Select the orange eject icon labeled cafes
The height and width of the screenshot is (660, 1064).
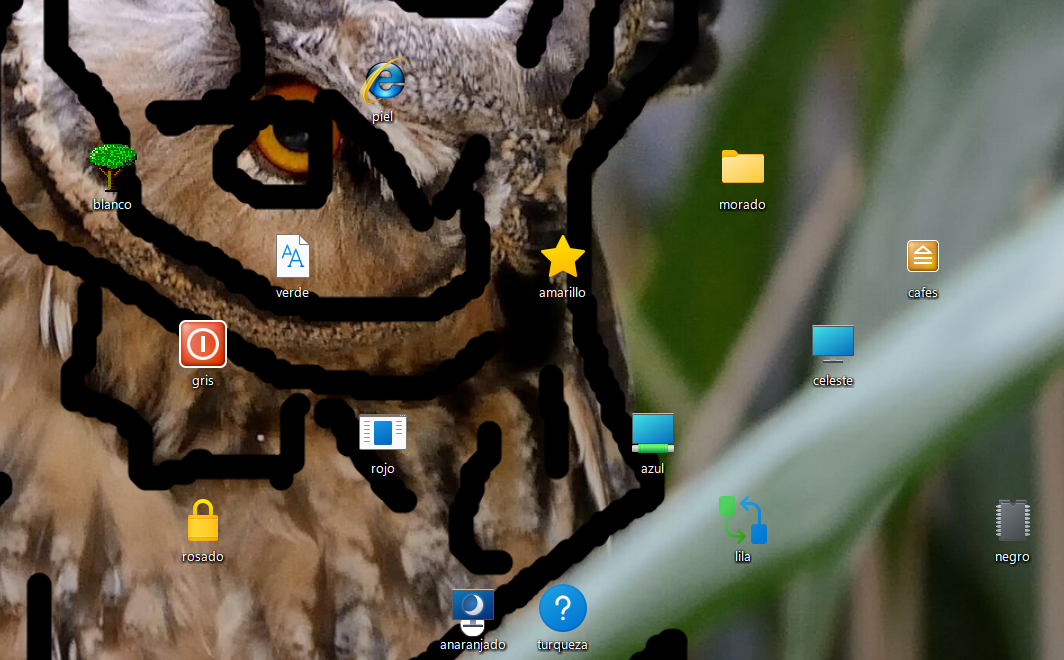pyautogui.click(x=922, y=256)
